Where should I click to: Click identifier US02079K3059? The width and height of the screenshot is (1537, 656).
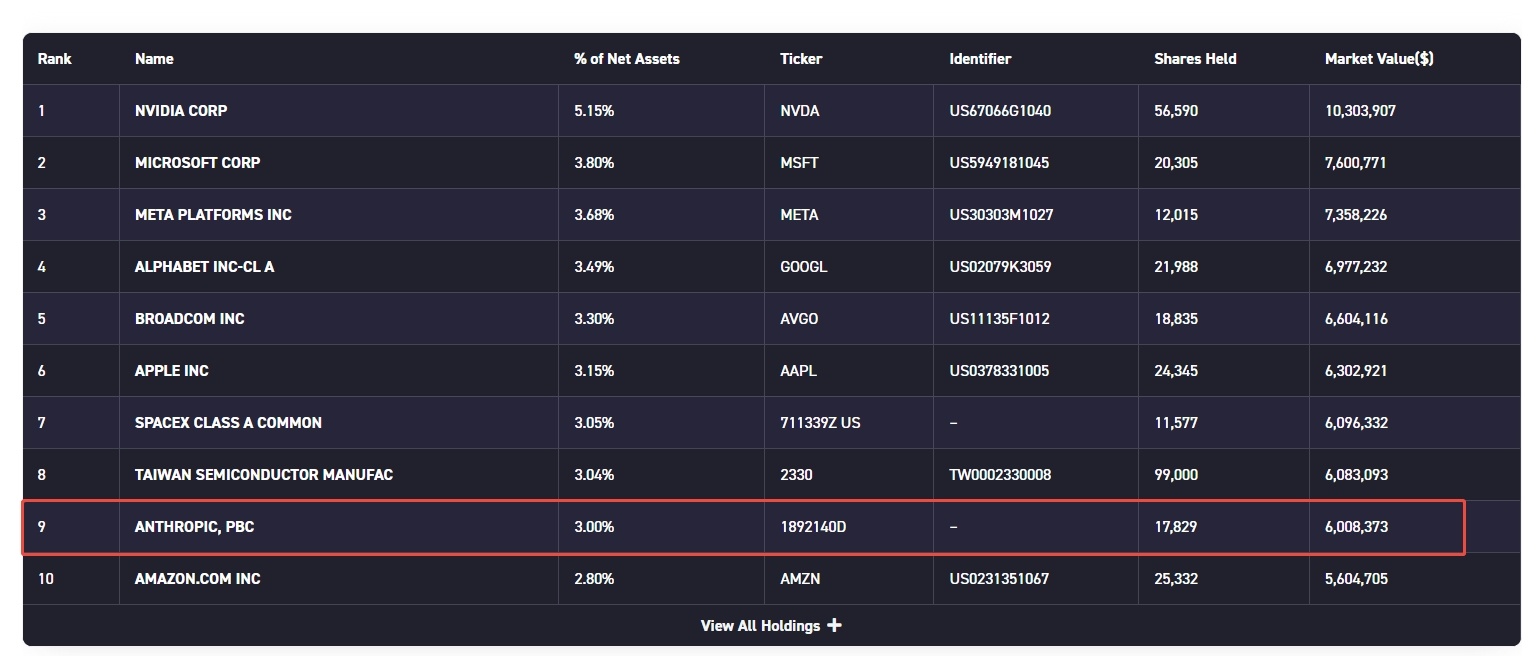pyautogui.click(x=1000, y=267)
